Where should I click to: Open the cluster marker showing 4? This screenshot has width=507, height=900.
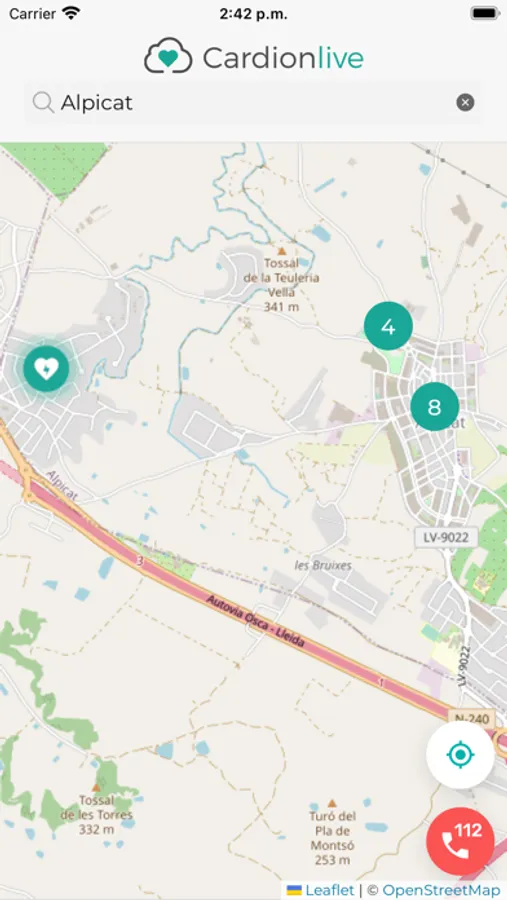[388, 326]
